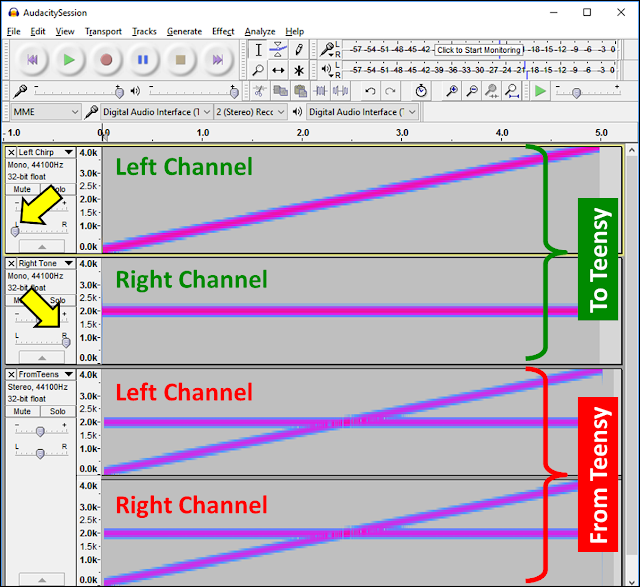Click to Start Monitoring meter
The image size is (640, 587).
(479, 50)
